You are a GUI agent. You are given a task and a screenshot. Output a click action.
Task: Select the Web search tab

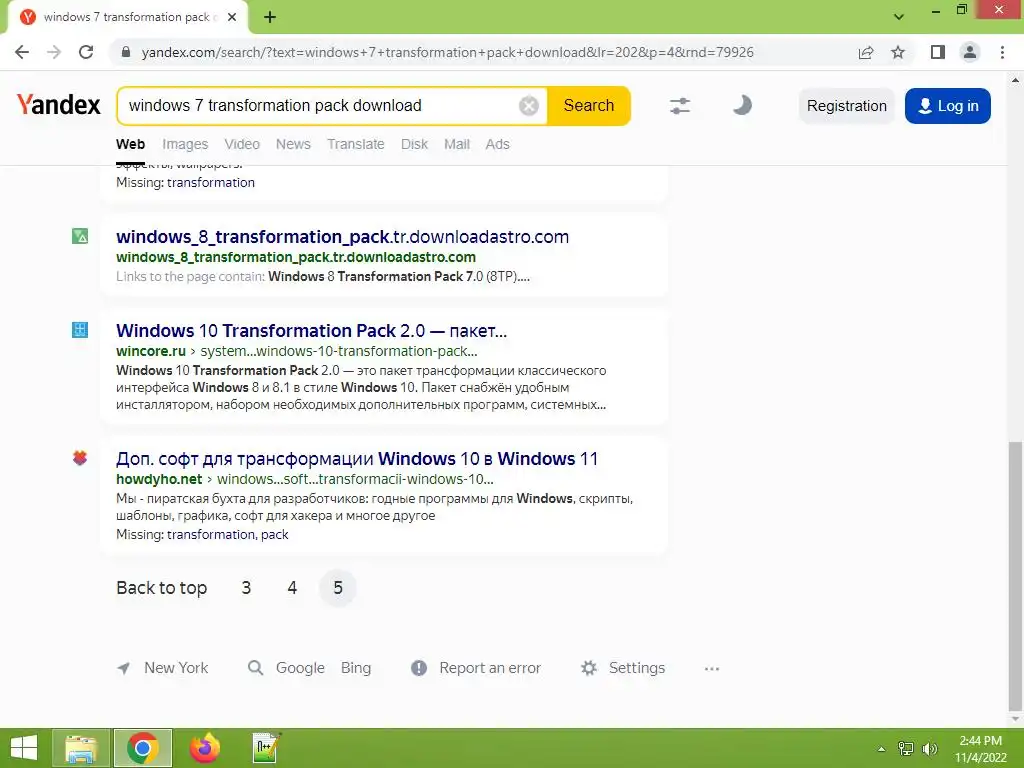coord(131,144)
